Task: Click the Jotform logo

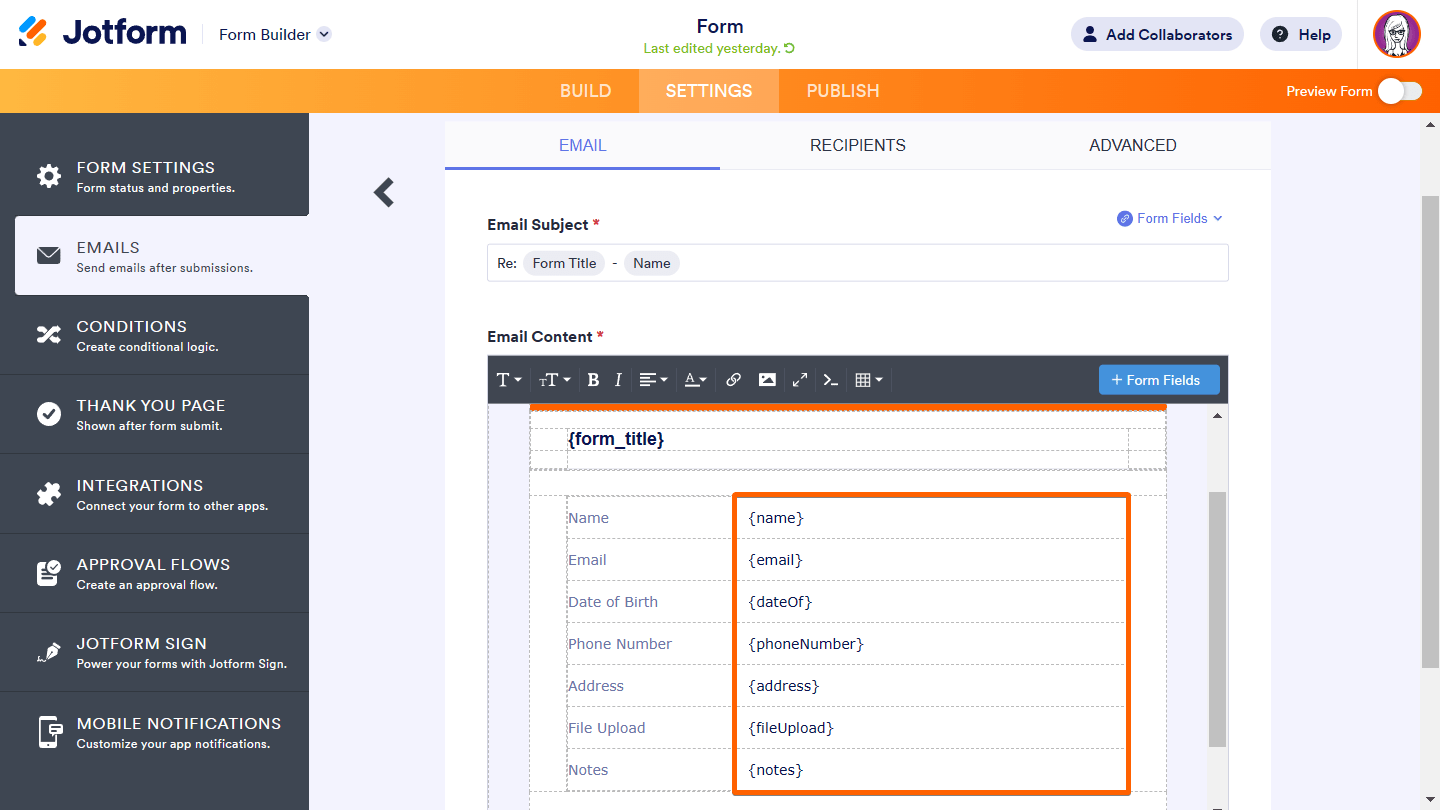Action: 103,33
